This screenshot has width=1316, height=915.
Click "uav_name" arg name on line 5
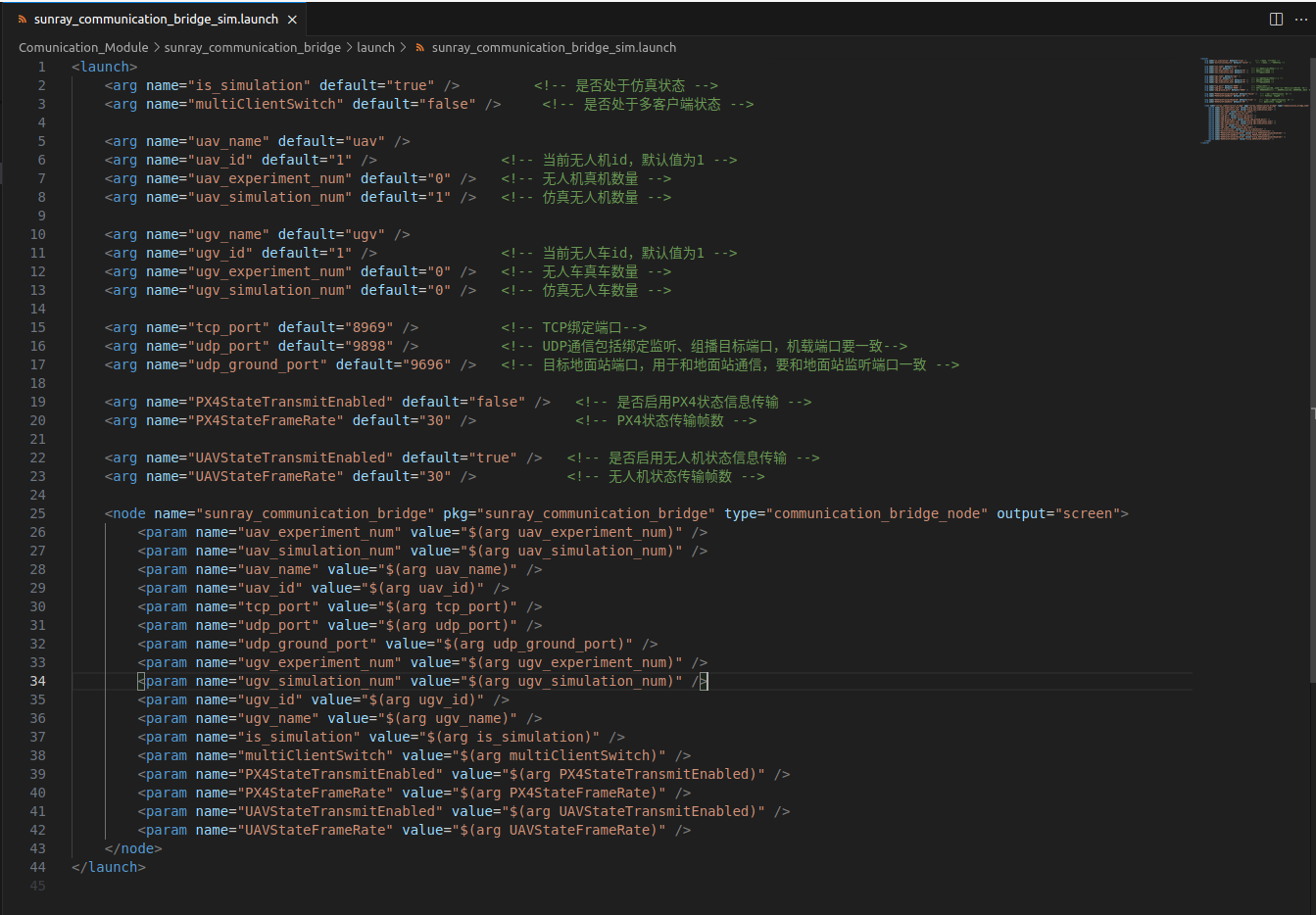(x=228, y=141)
